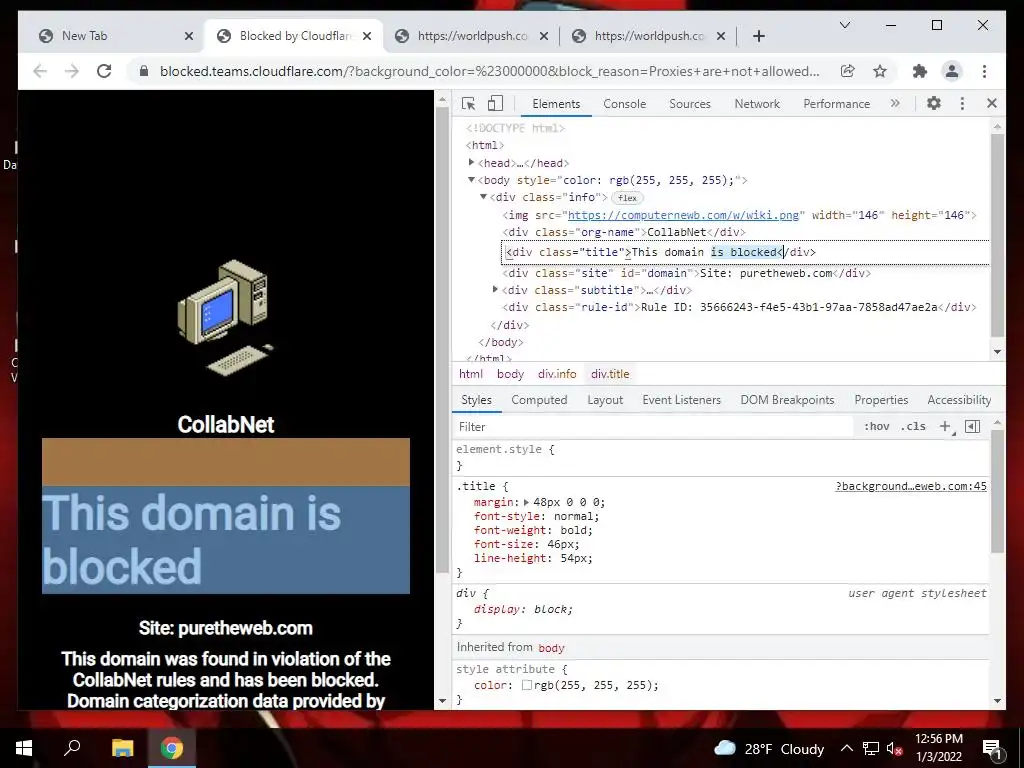The image size is (1024, 768).
Task: Toggle :hov element state panel
Action: coord(876,426)
